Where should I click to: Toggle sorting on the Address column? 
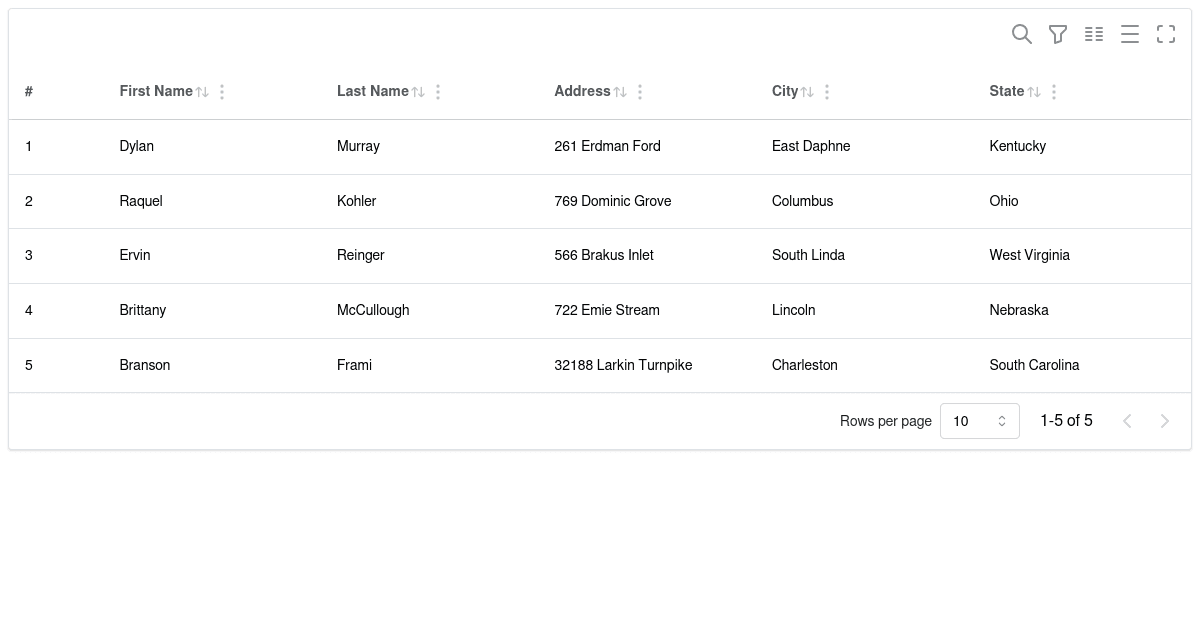click(621, 91)
